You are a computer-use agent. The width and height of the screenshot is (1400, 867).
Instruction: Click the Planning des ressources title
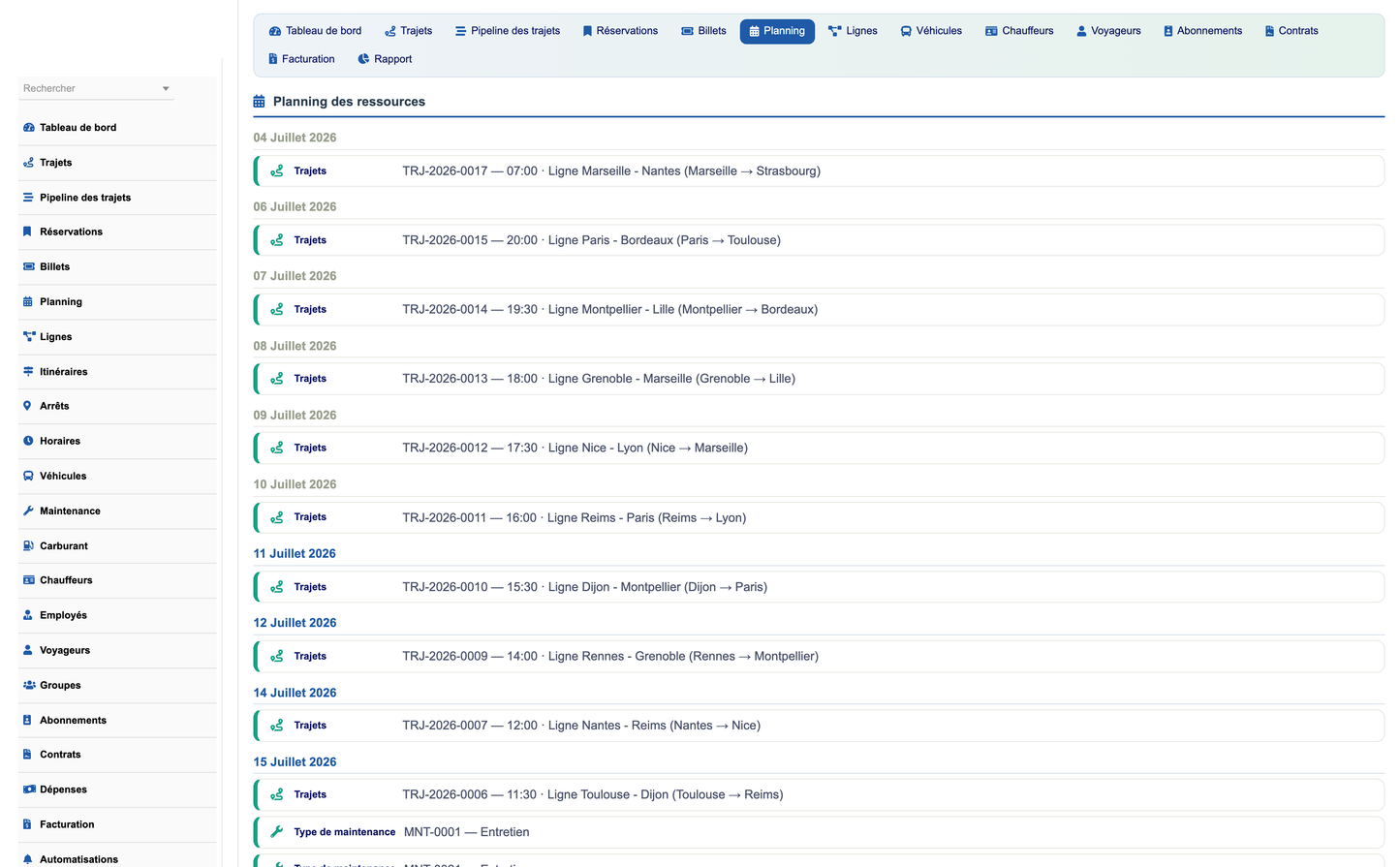pos(349,102)
